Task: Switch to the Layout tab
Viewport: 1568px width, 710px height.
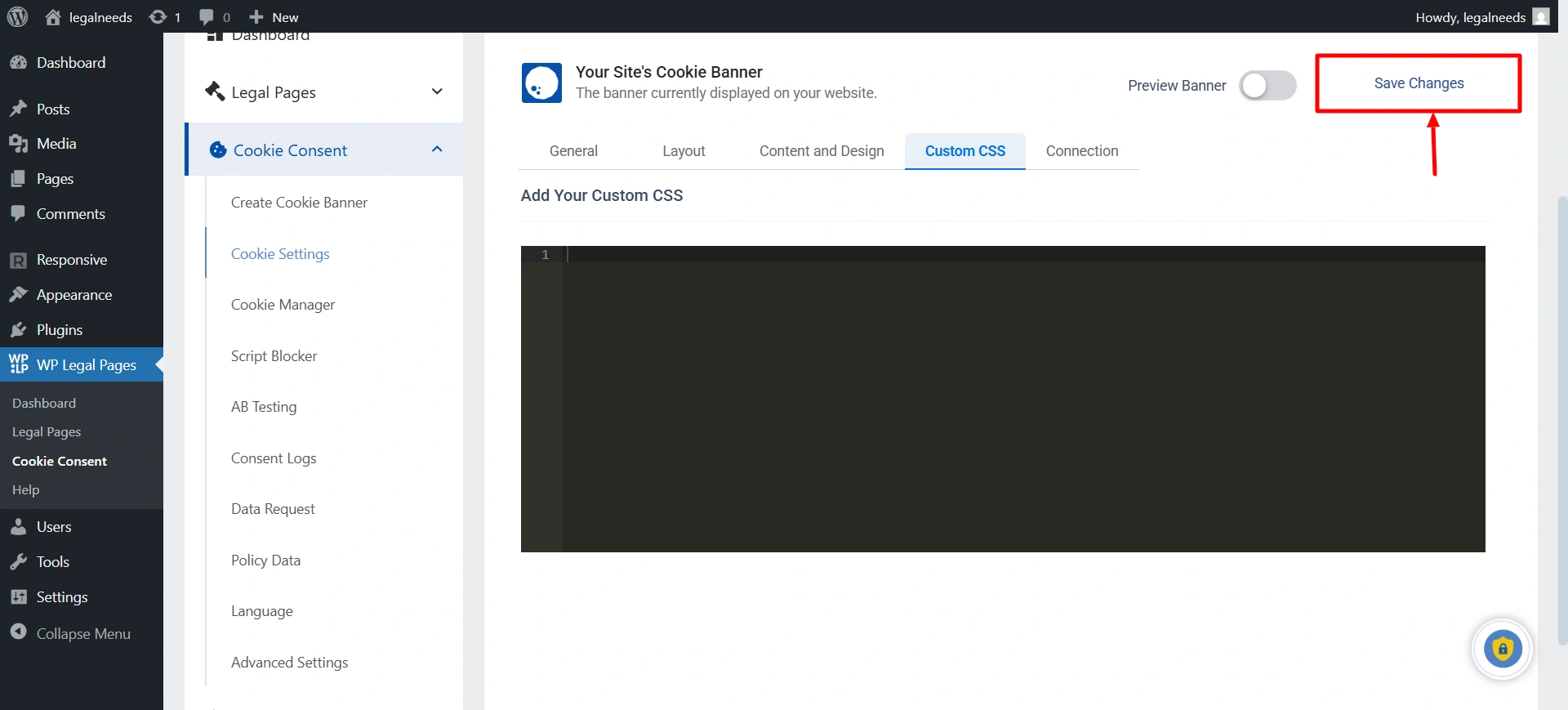Action: point(684,151)
